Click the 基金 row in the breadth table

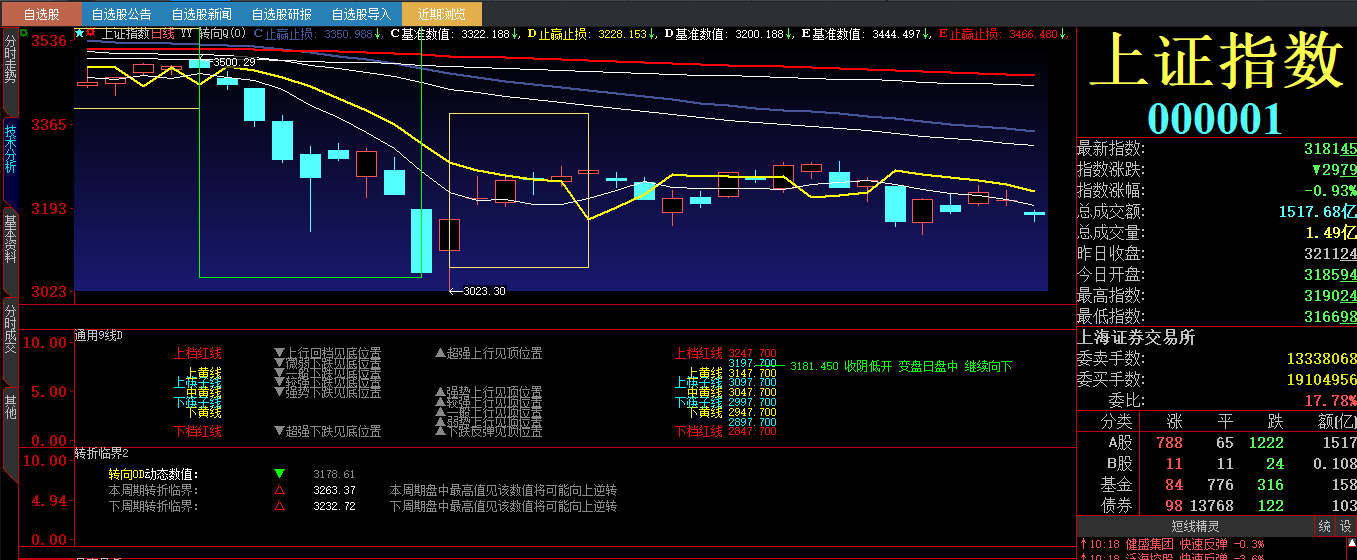click(1216, 484)
